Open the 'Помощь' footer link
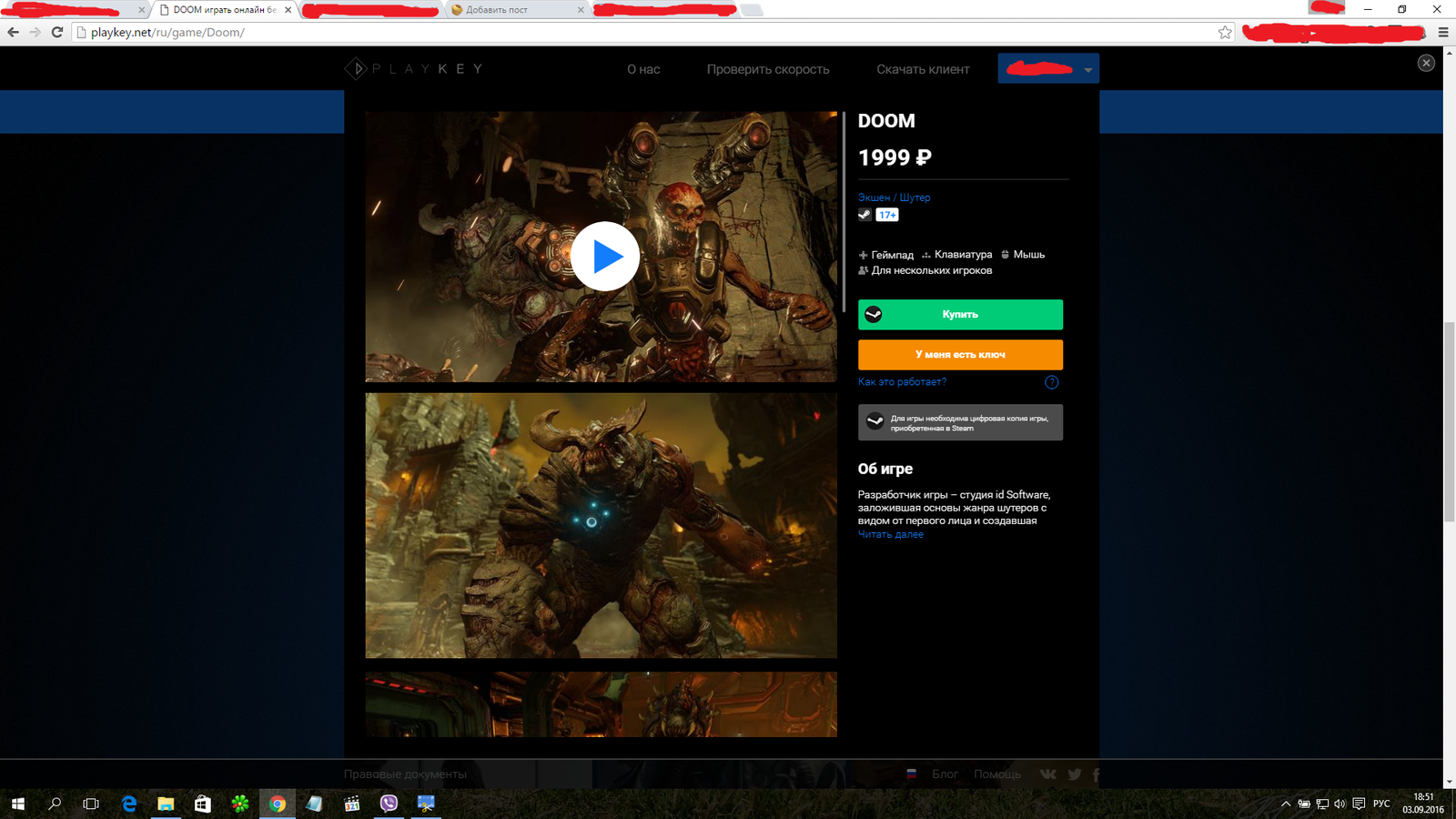 pos(997,774)
